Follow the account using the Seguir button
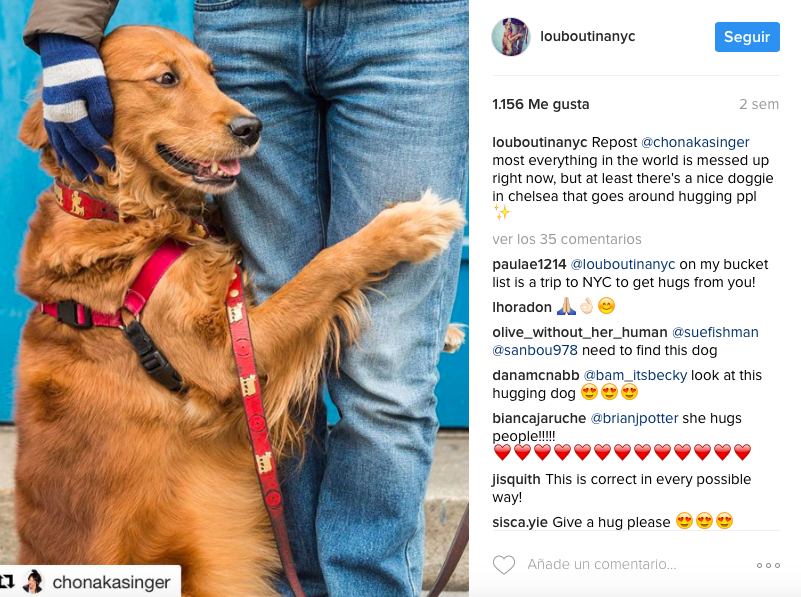This screenshot has width=801, height=597. click(x=747, y=37)
